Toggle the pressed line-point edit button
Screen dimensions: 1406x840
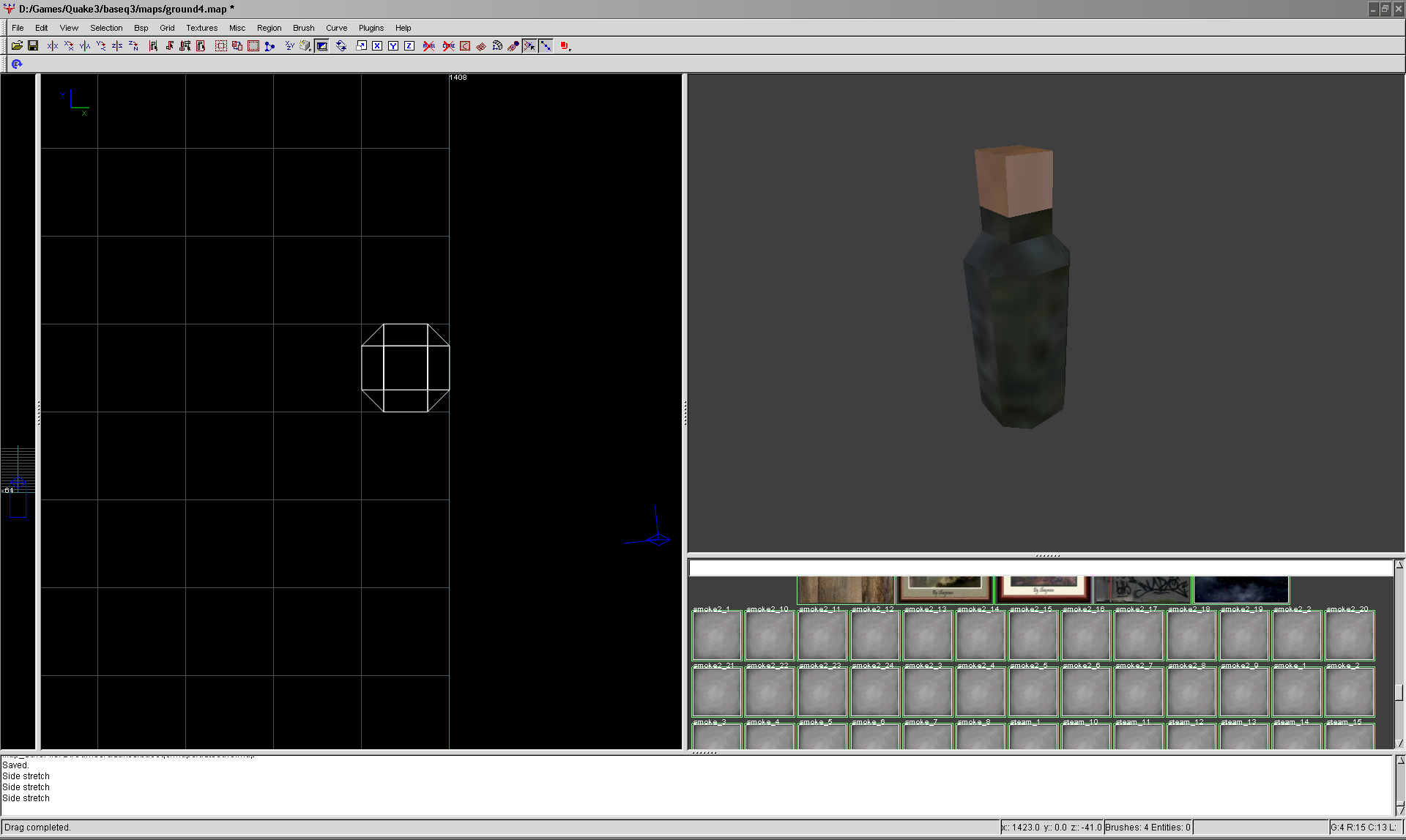(x=546, y=45)
